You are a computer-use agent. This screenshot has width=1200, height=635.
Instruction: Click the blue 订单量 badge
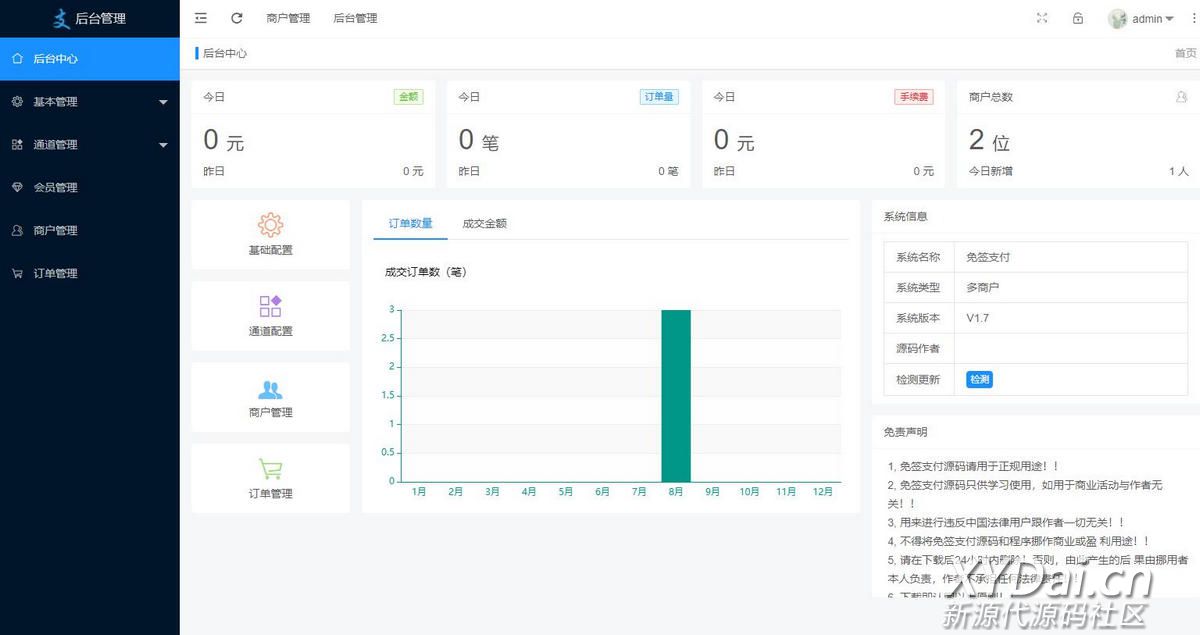658,97
